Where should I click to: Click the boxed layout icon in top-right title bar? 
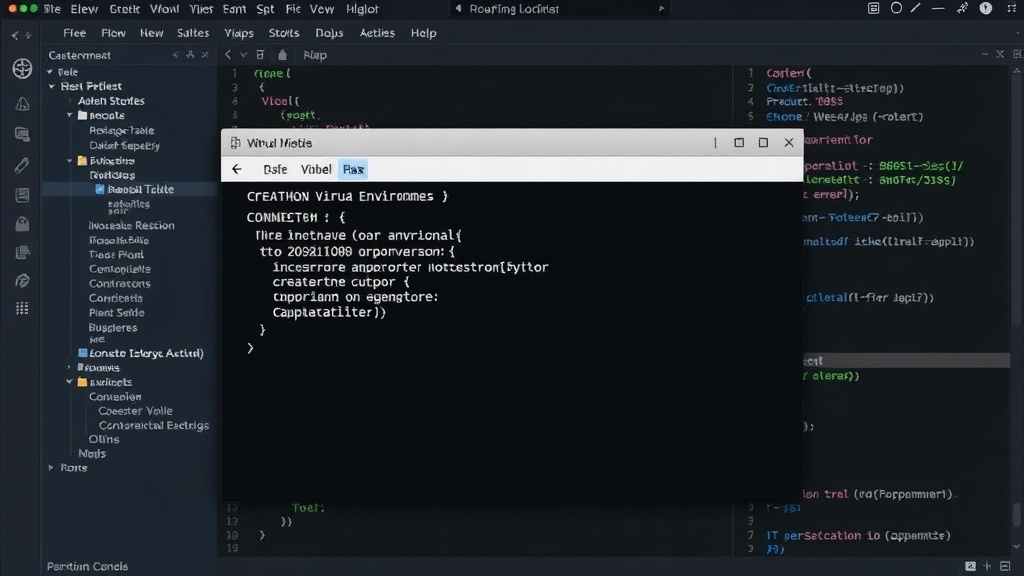(873, 8)
